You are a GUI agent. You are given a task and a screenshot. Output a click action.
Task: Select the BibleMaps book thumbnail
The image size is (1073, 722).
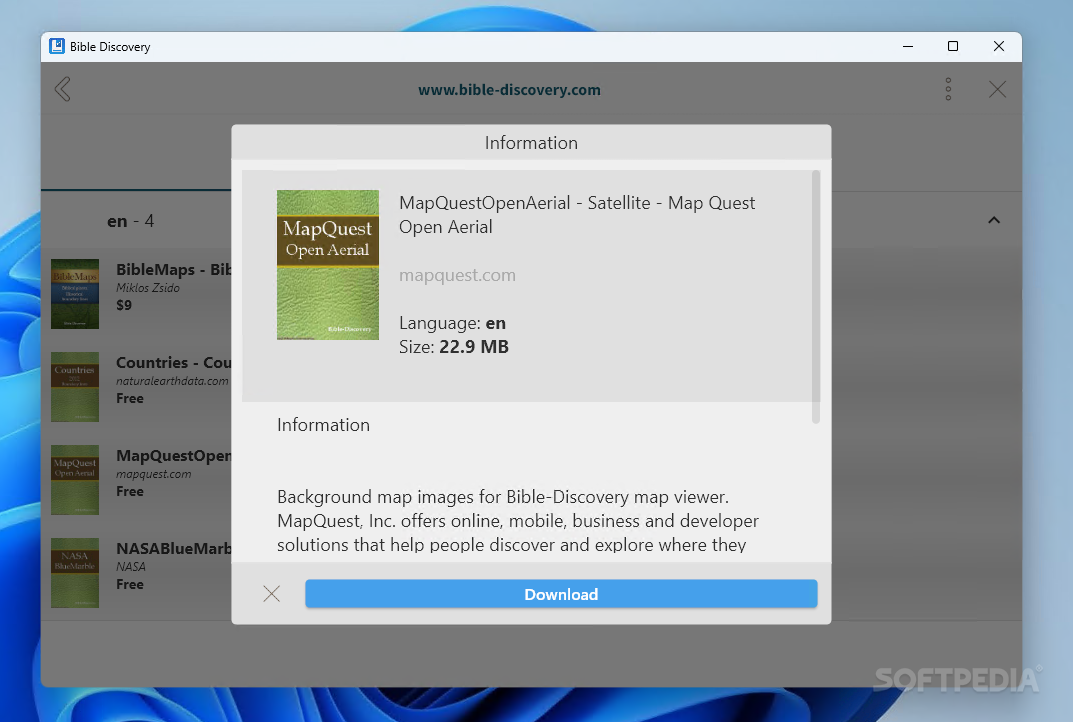tap(75, 294)
